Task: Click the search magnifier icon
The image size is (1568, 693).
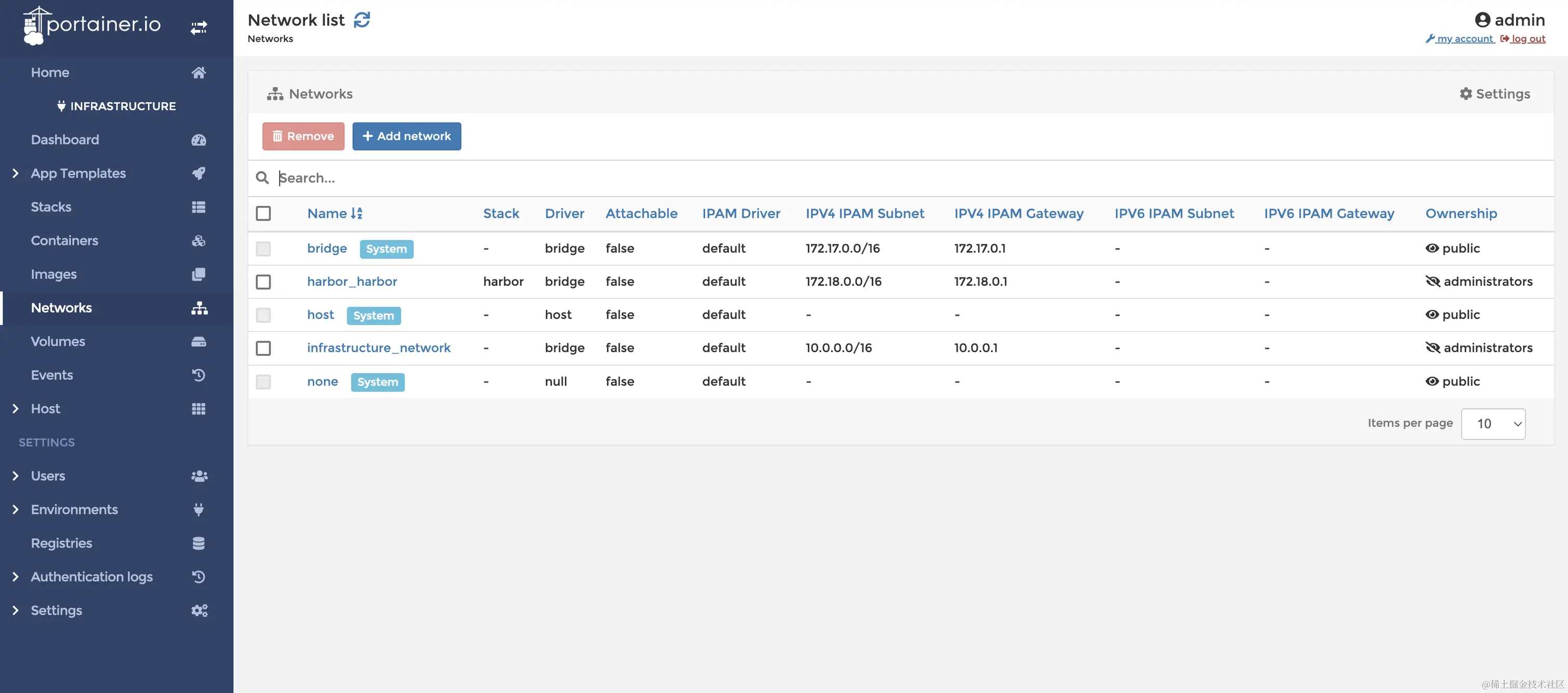Action: [262, 178]
